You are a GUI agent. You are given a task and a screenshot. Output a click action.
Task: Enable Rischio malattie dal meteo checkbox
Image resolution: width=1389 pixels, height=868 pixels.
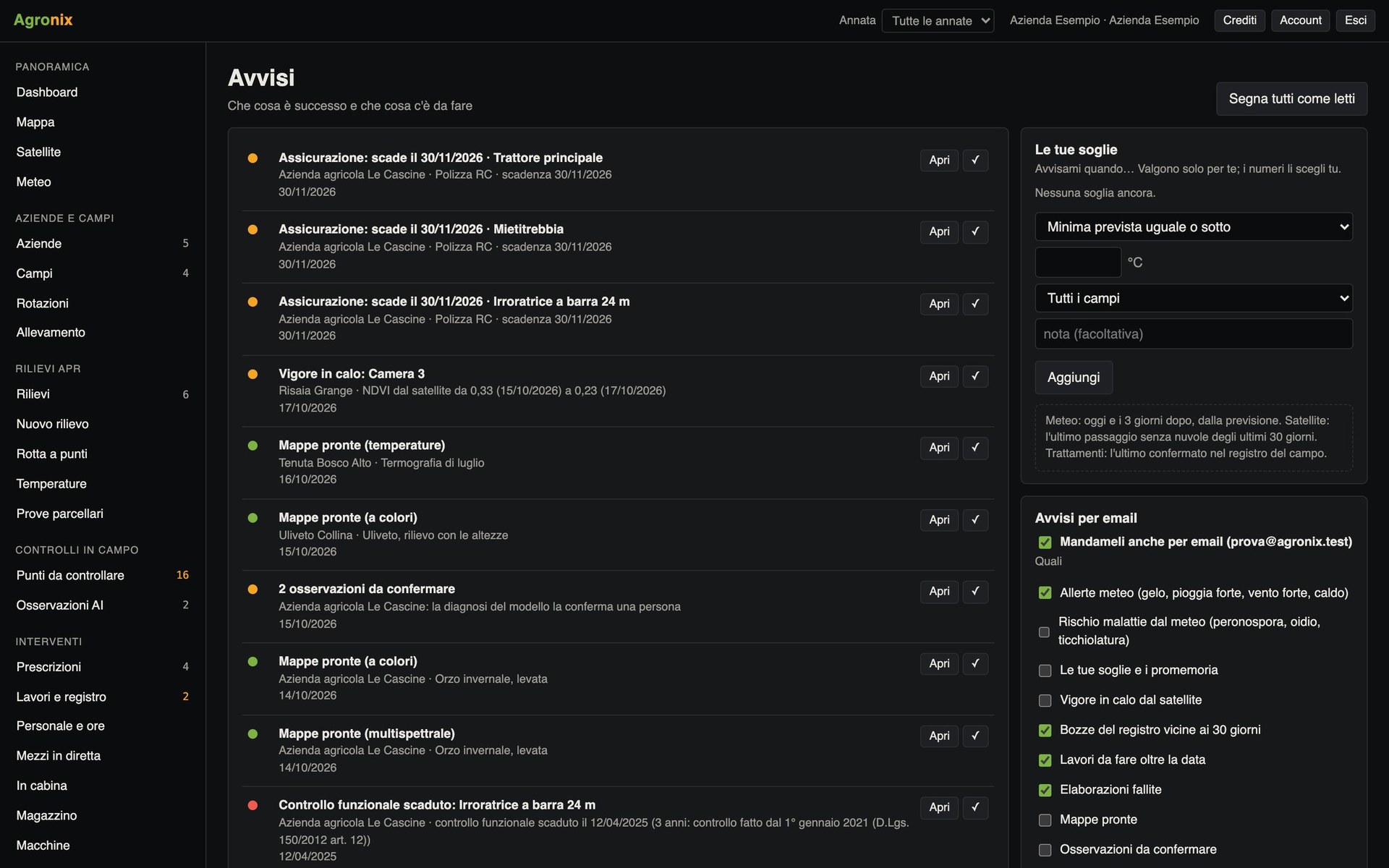pos(1044,631)
